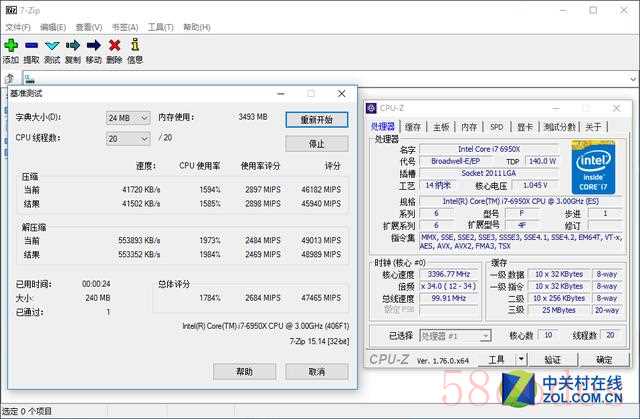The height and width of the screenshot is (419, 640).
Task: Click the 7-Zip address path field
Action: [x=325, y=78]
